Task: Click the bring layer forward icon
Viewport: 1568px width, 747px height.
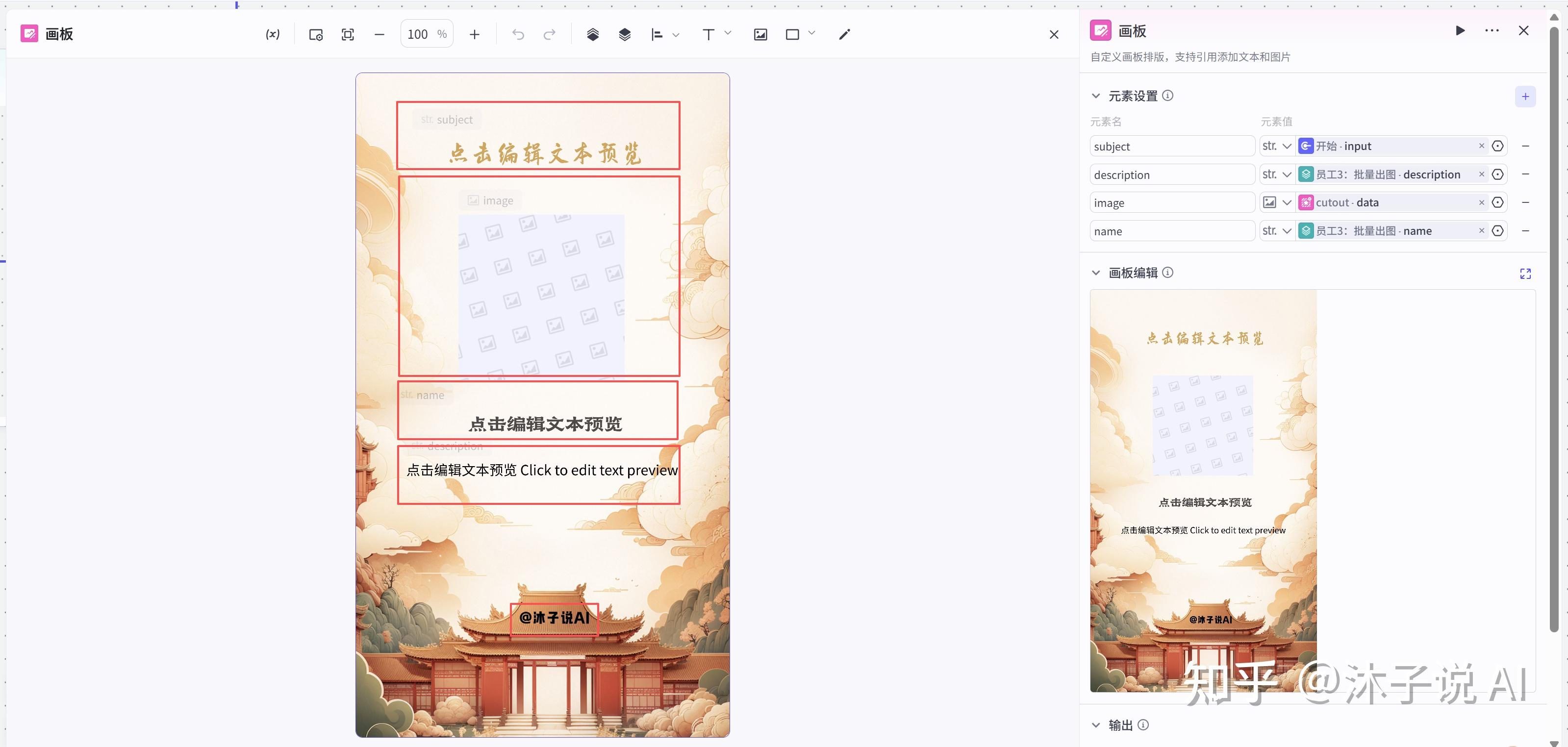Action: (593, 35)
